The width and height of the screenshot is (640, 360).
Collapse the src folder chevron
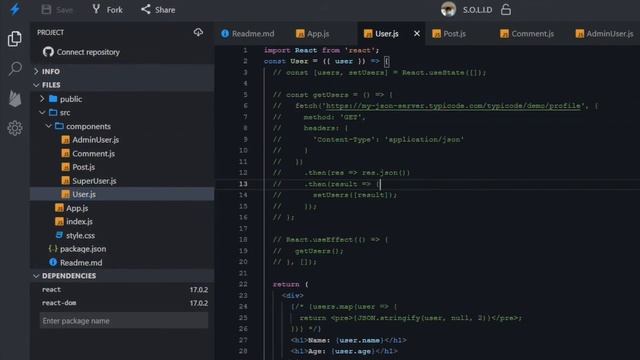tap(42, 112)
